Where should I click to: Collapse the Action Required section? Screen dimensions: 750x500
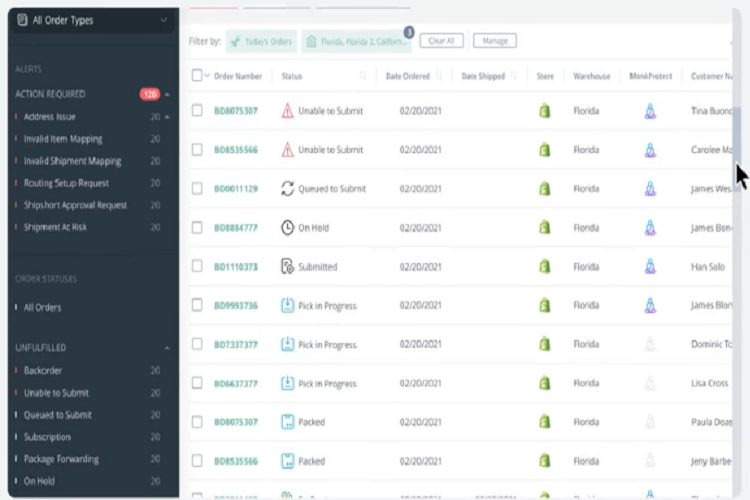(x=167, y=94)
